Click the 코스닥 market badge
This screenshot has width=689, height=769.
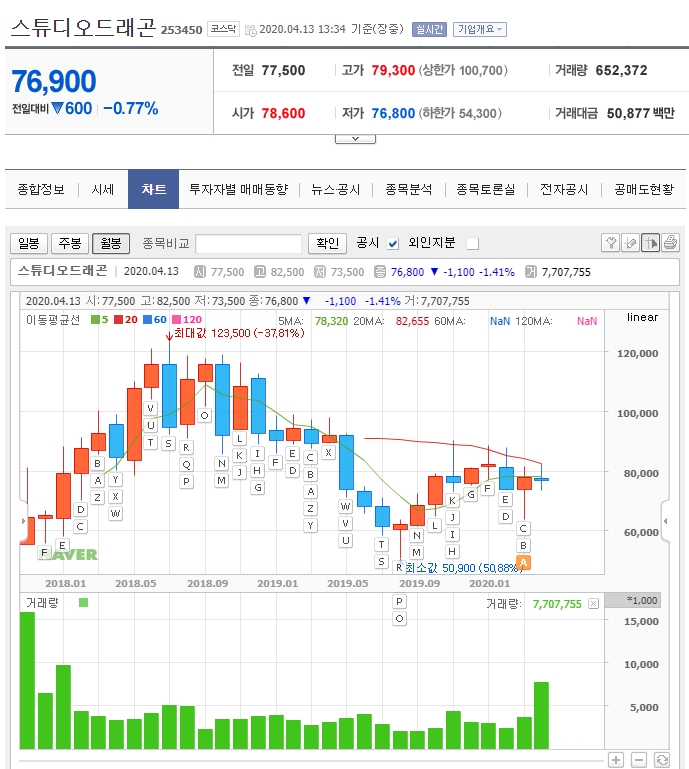click(x=223, y=29)
